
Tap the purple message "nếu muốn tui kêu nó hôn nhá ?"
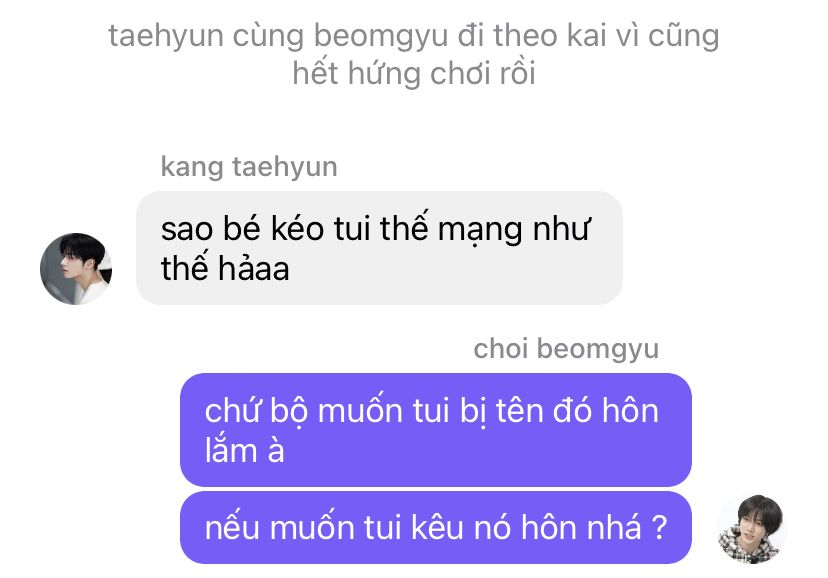coord(435,527)
